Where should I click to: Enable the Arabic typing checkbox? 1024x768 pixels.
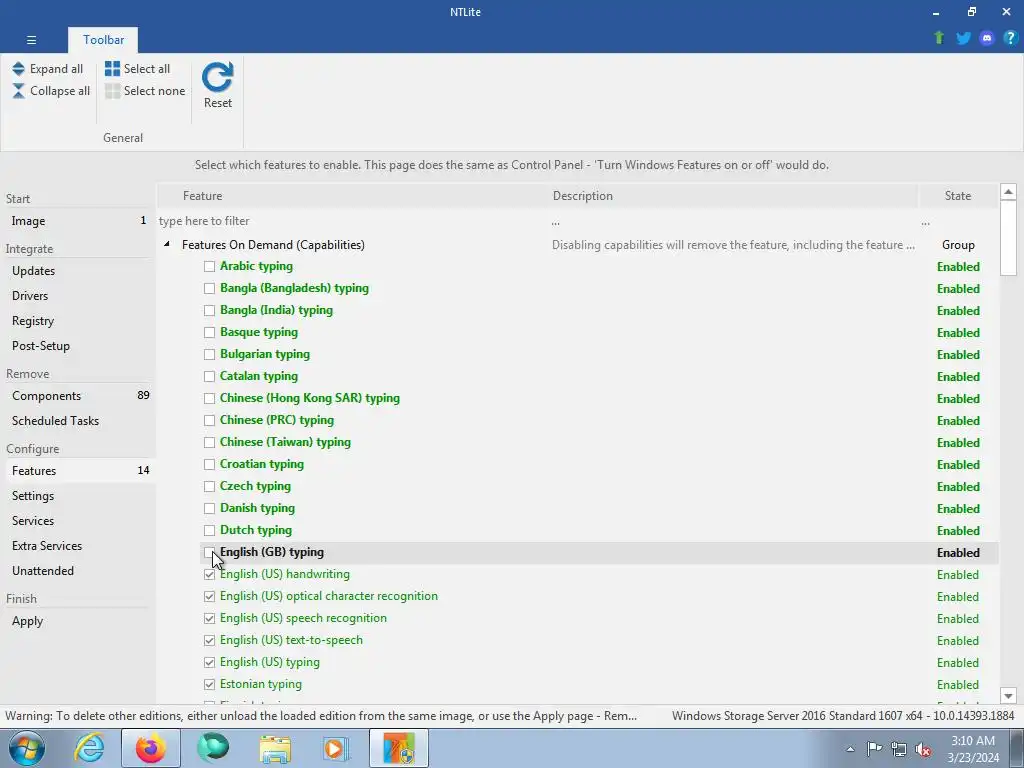pyautogui.click(x=209, y=266)
